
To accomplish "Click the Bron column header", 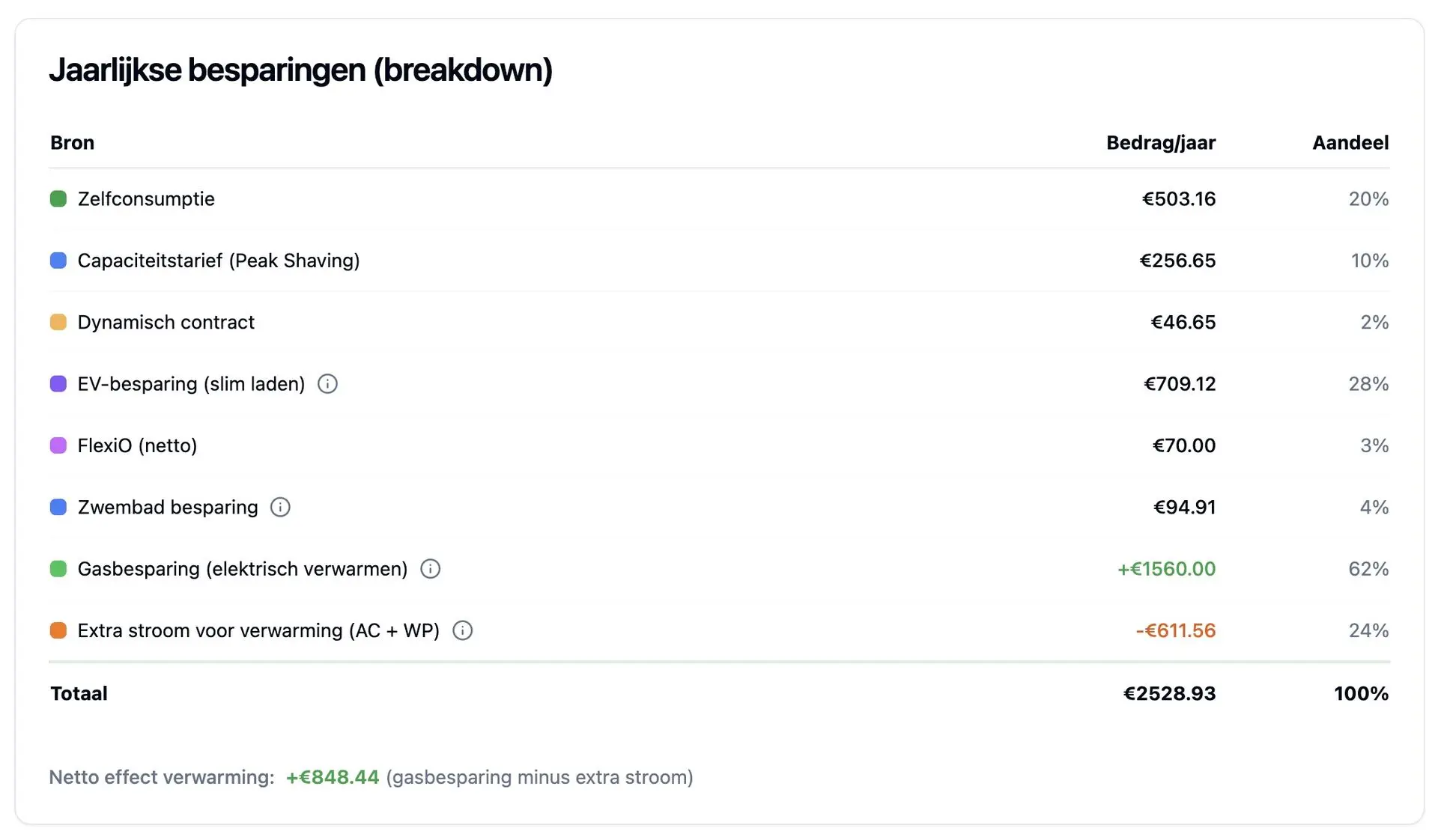I will click(x=72, y=143).
